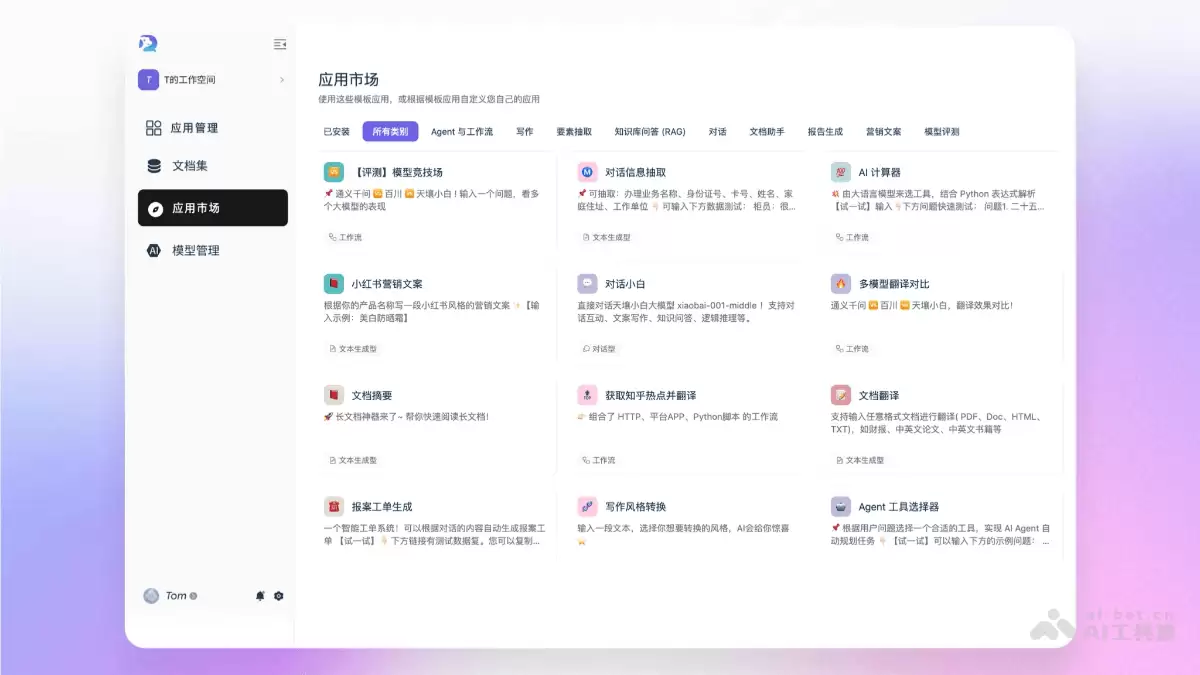Open 应用管理 in the sidebar
Screen dimensions: 1200x675
click(213, 128)
